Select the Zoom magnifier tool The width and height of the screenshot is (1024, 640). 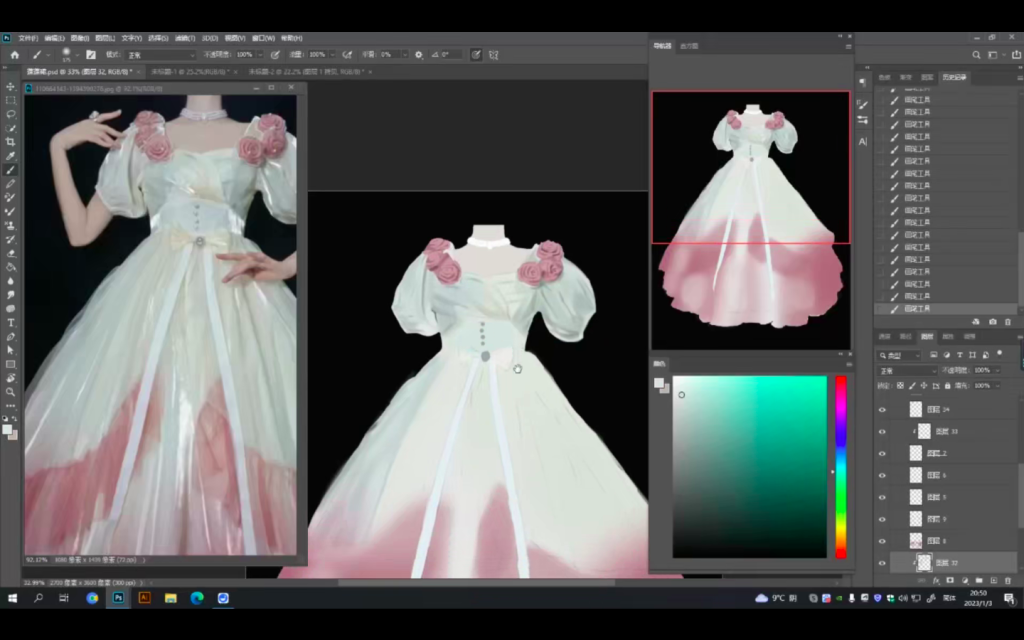tap(10, 391)
